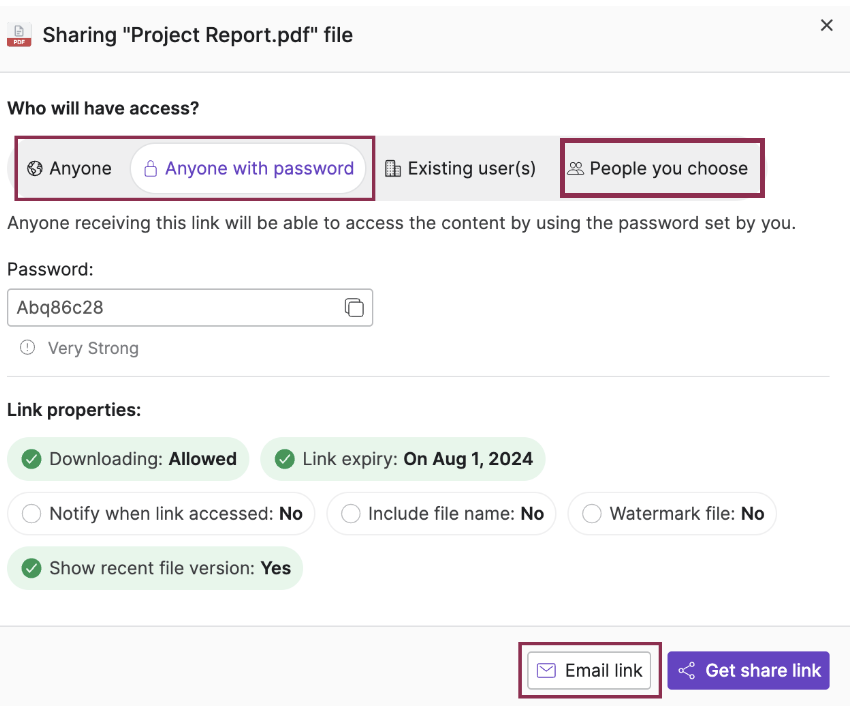Enable Watermark file option
856x710 pixels.
point(672,514)
